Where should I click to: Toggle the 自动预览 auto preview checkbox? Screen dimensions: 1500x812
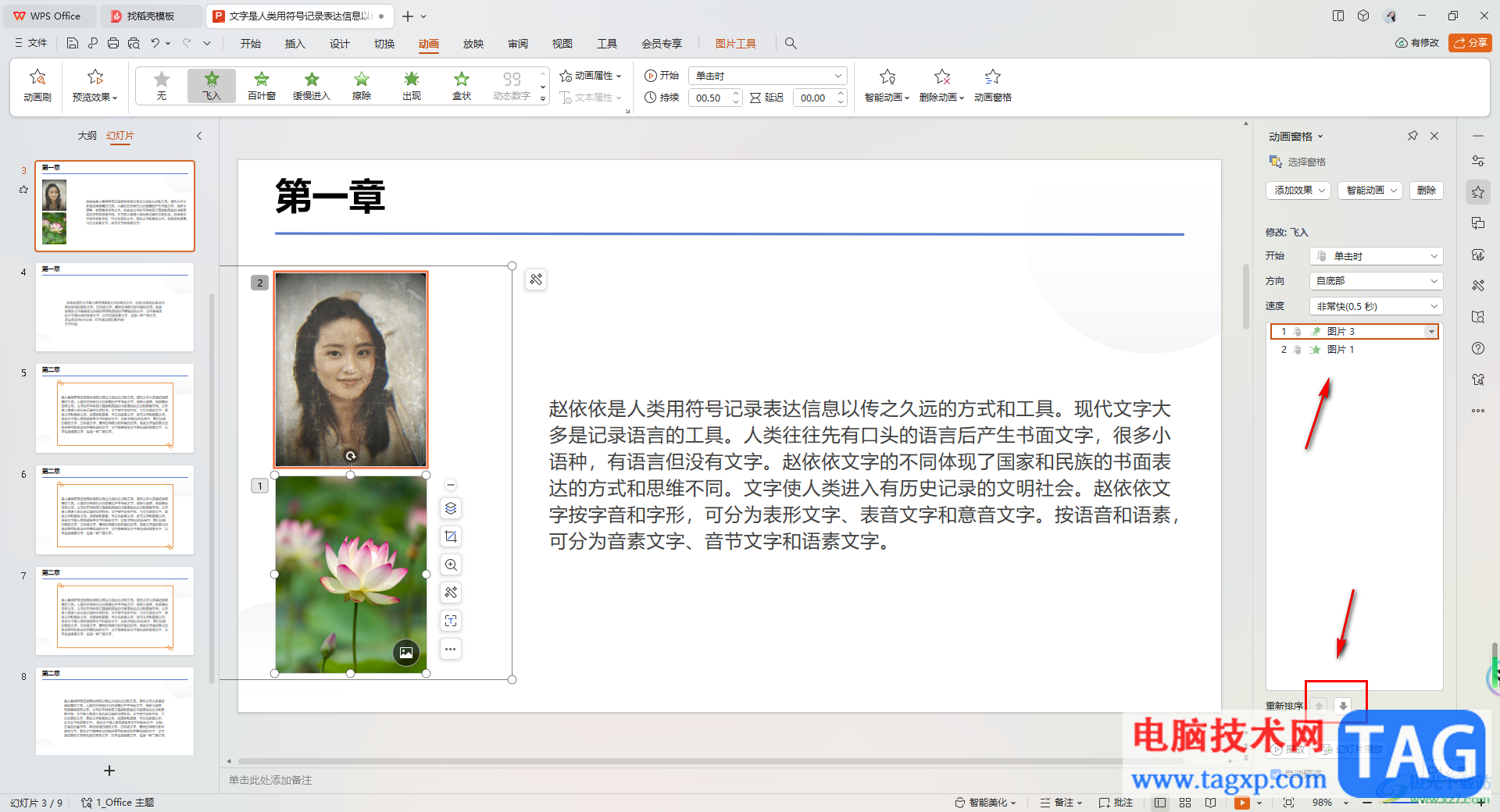[1276, 774]
